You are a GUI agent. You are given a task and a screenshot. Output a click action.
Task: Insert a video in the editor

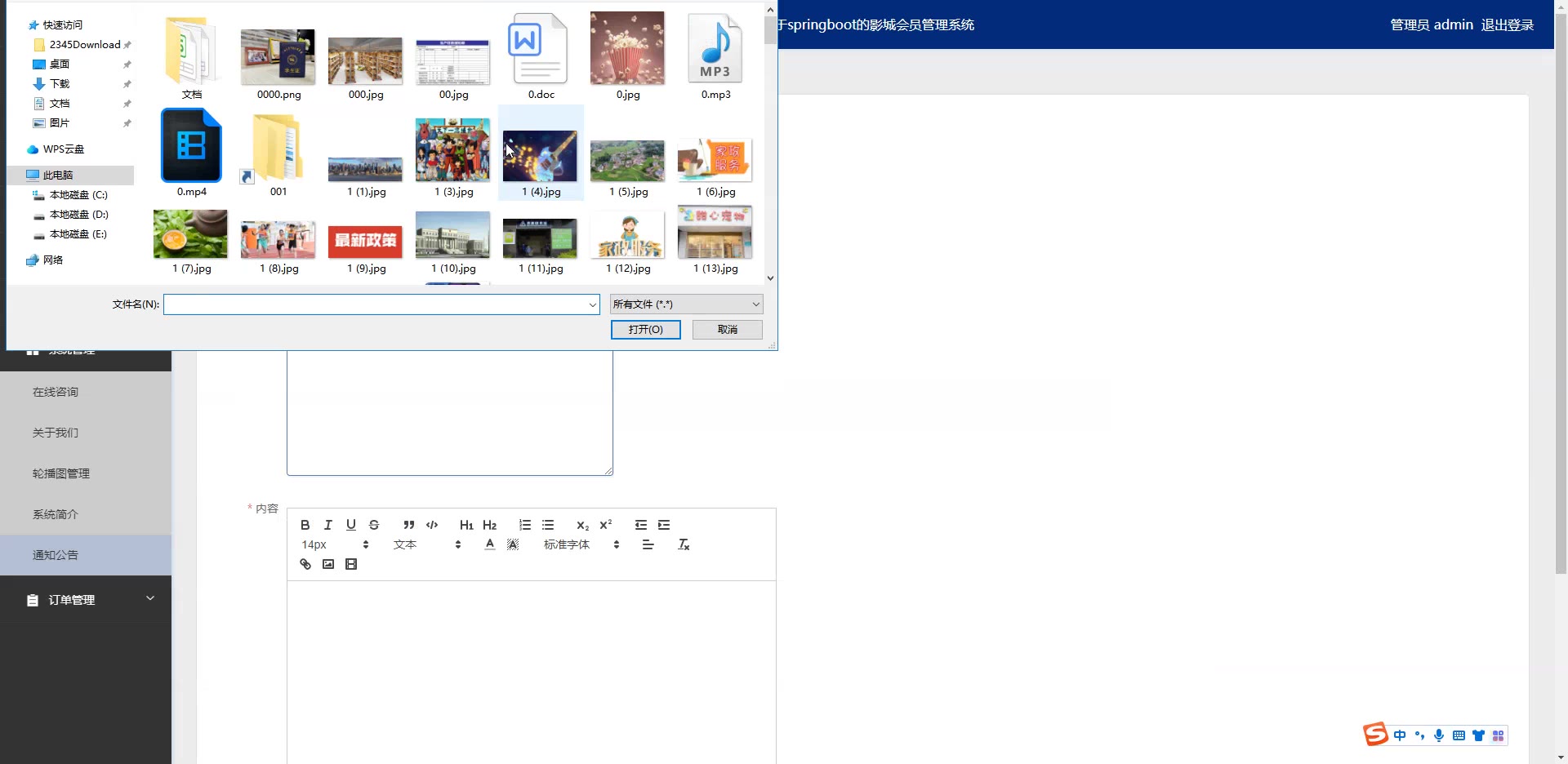click(x=351, y=564)
